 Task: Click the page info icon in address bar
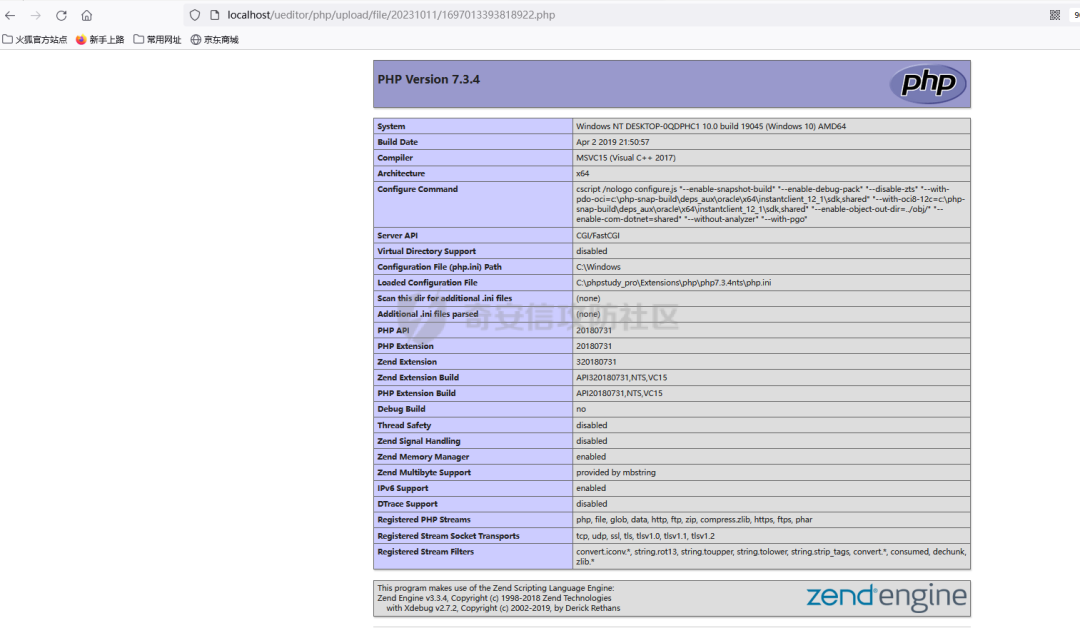[214, 15]
